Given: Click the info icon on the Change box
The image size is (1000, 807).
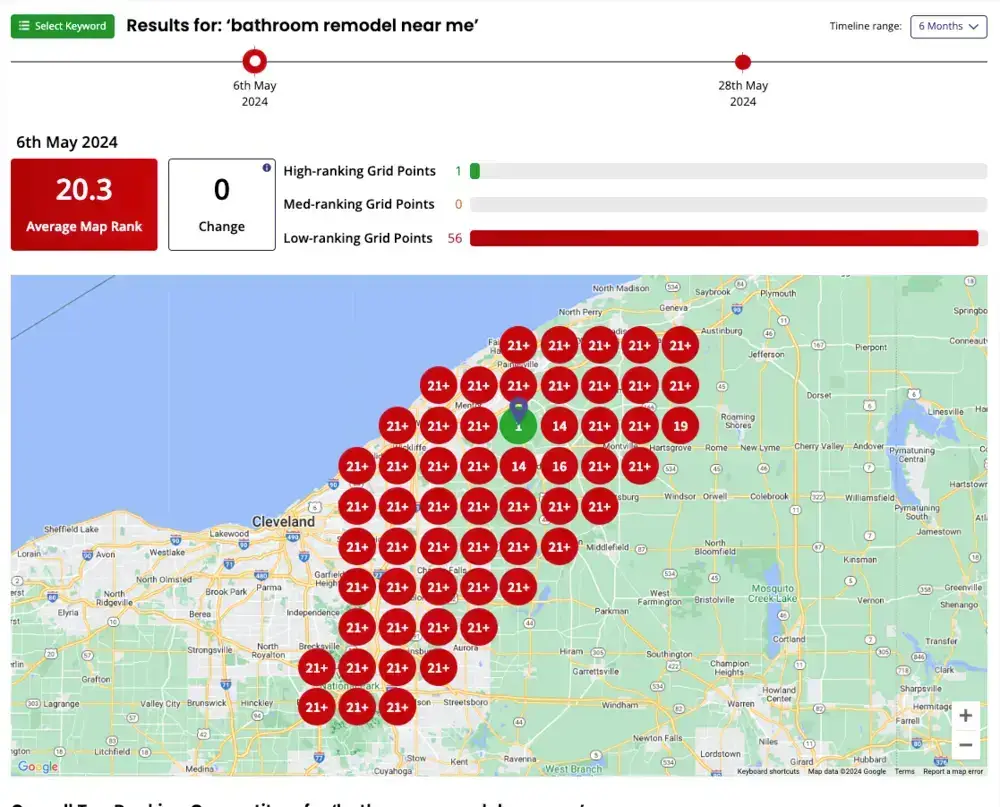Looking at the screenshot, I should [x=266, y=168].
